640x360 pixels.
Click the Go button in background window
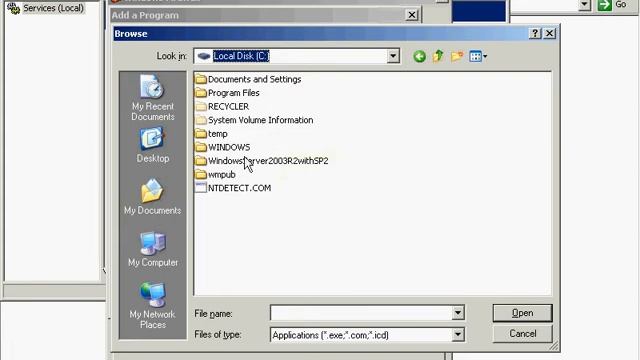[x=613, y=4]
